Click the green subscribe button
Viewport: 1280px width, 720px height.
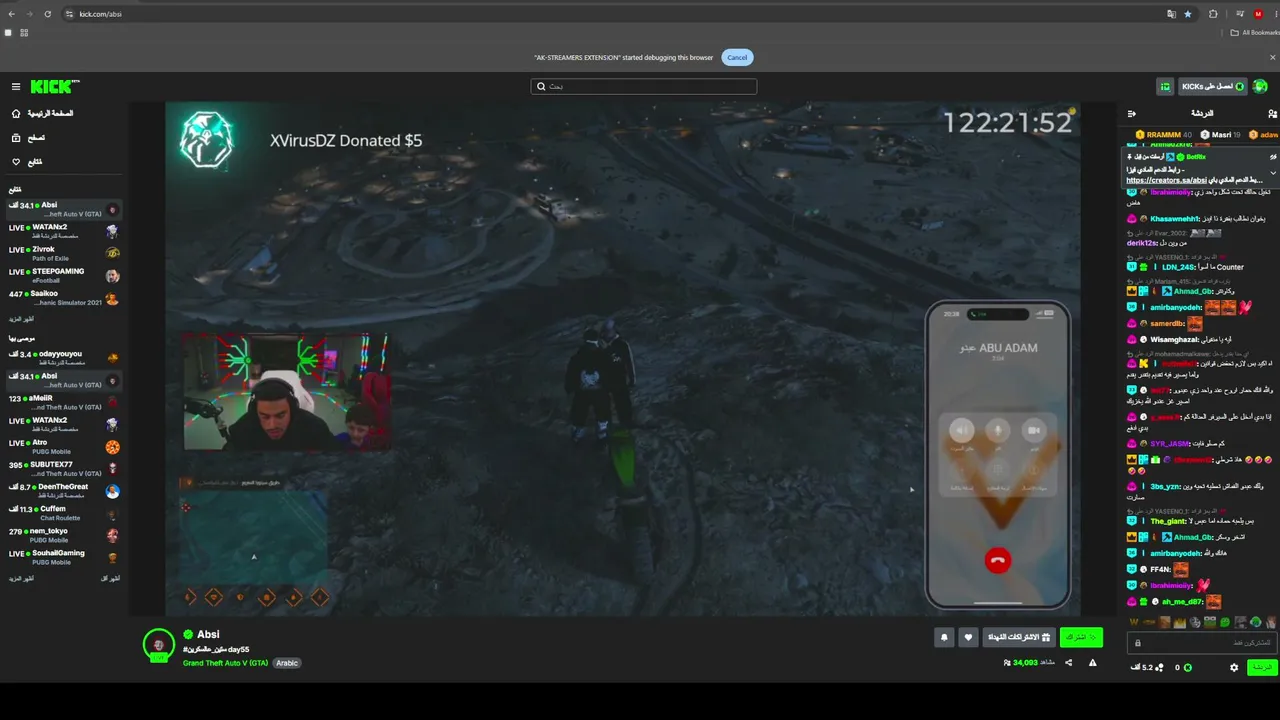pyautogui.click(x=1081, y=637)
